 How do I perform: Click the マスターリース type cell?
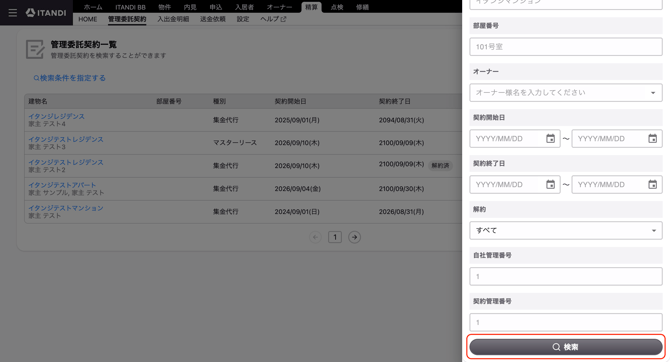235,143
